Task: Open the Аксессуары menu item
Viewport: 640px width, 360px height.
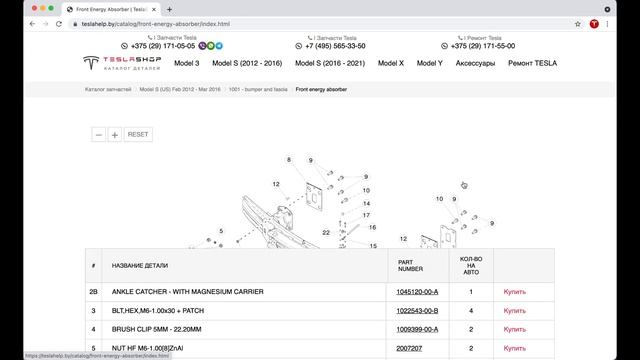Action: pyautogui.click(x=475, y=63)
